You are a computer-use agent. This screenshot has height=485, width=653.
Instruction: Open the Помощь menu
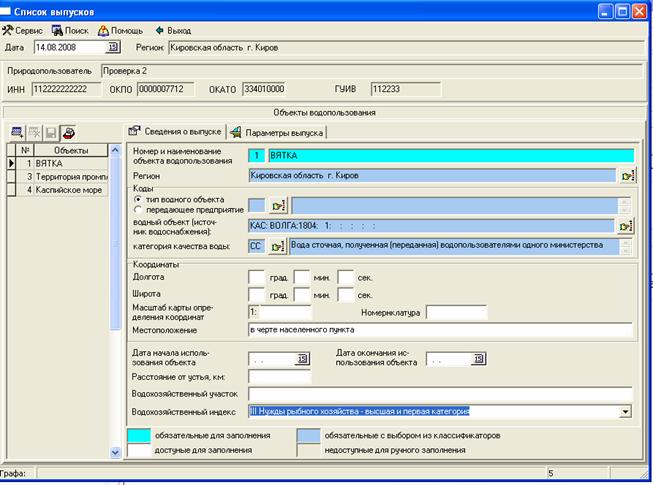tap(121, 30)
